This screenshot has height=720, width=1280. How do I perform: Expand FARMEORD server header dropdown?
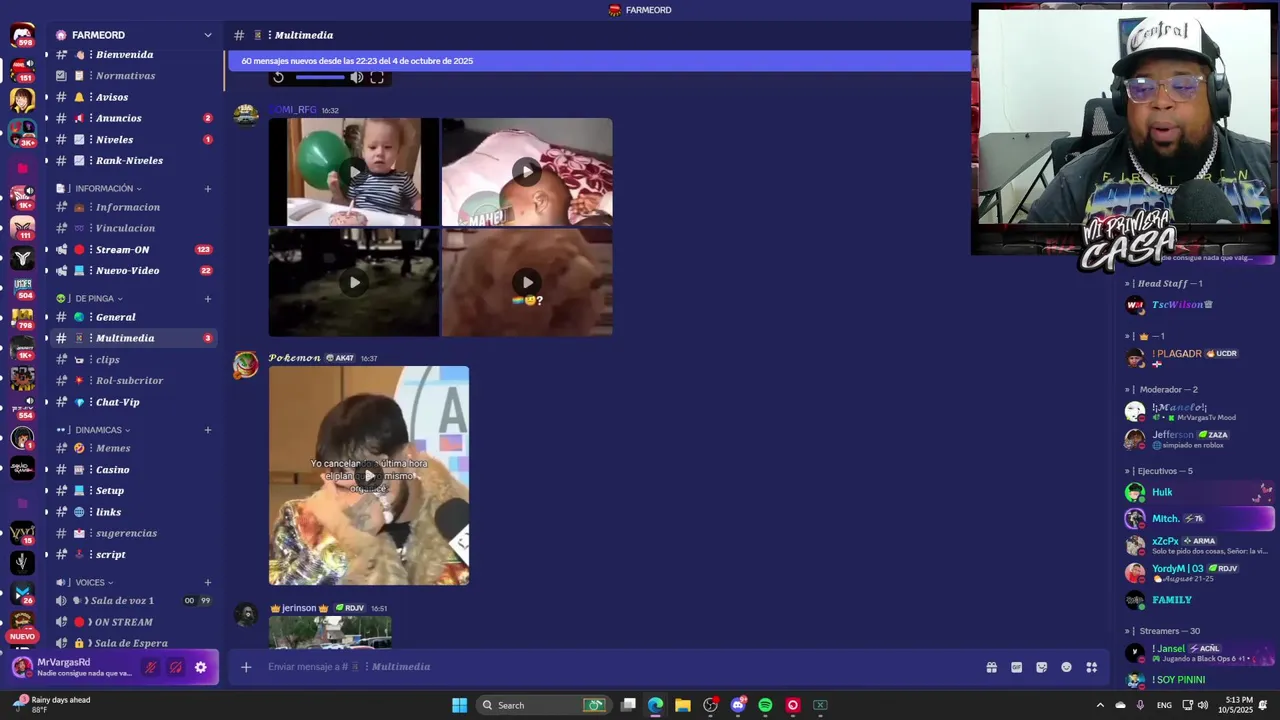(x=208, y=35)
